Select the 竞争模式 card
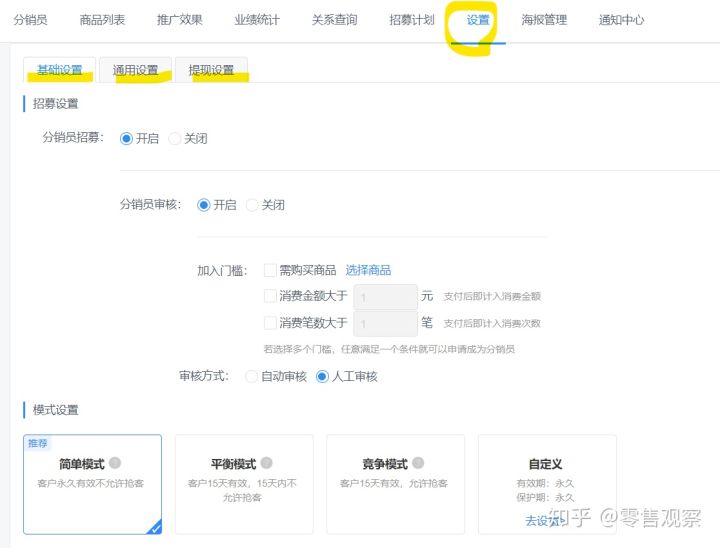The image size is (720, 548). 396,484
